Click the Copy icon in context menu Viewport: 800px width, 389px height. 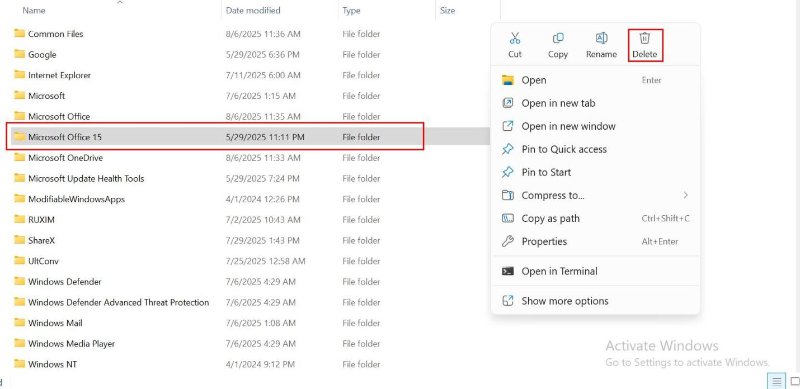coord(558,38)
